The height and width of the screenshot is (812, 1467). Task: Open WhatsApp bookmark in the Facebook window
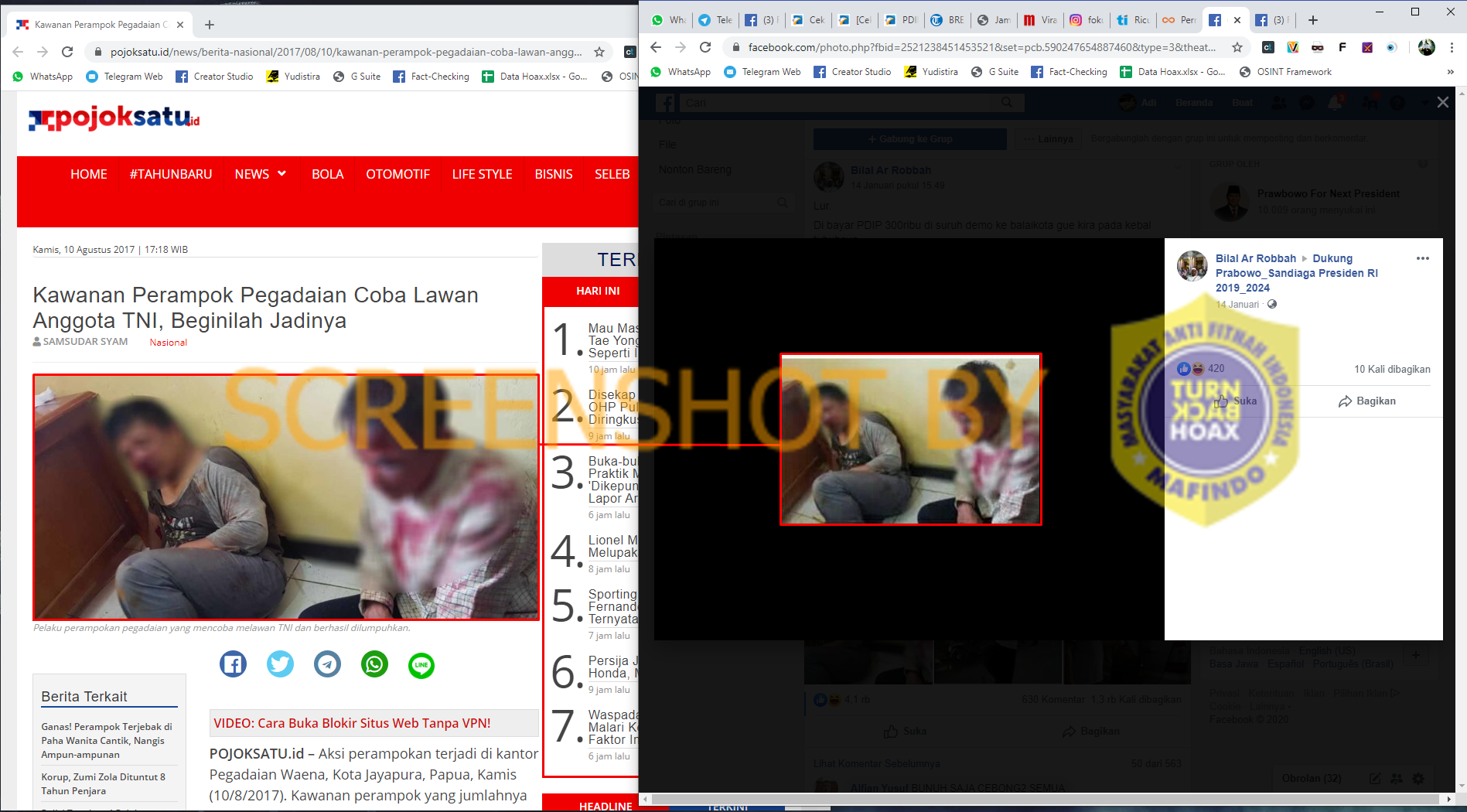click(681, 72)
